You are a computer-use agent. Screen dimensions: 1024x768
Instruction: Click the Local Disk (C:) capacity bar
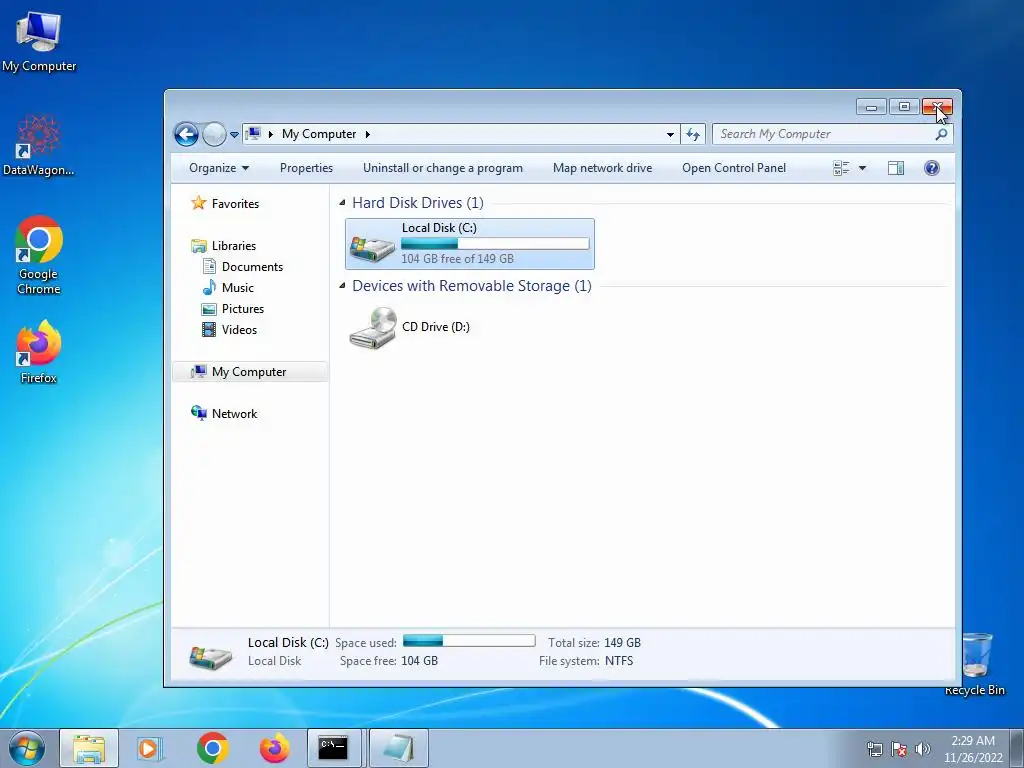click(x=495, y=244)
